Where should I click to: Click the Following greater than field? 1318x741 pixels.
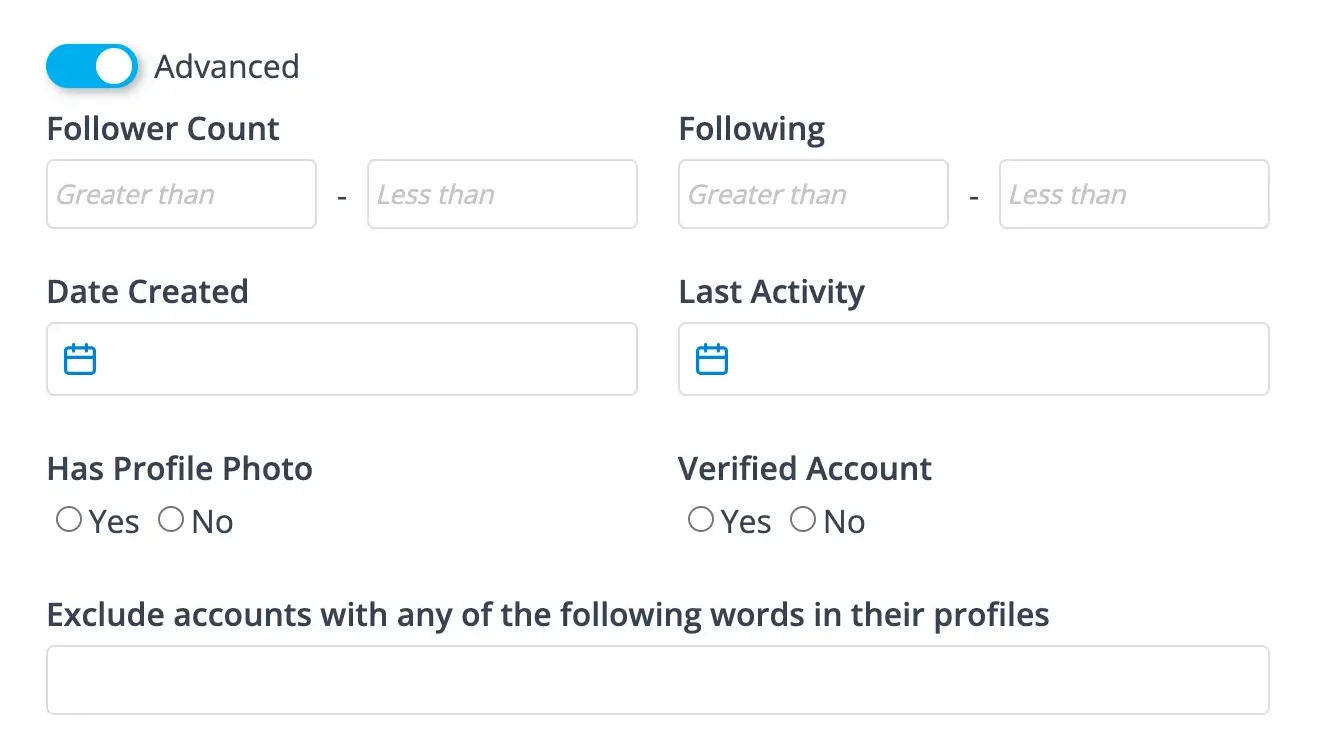pyautogui.click(x=812, y=194)
